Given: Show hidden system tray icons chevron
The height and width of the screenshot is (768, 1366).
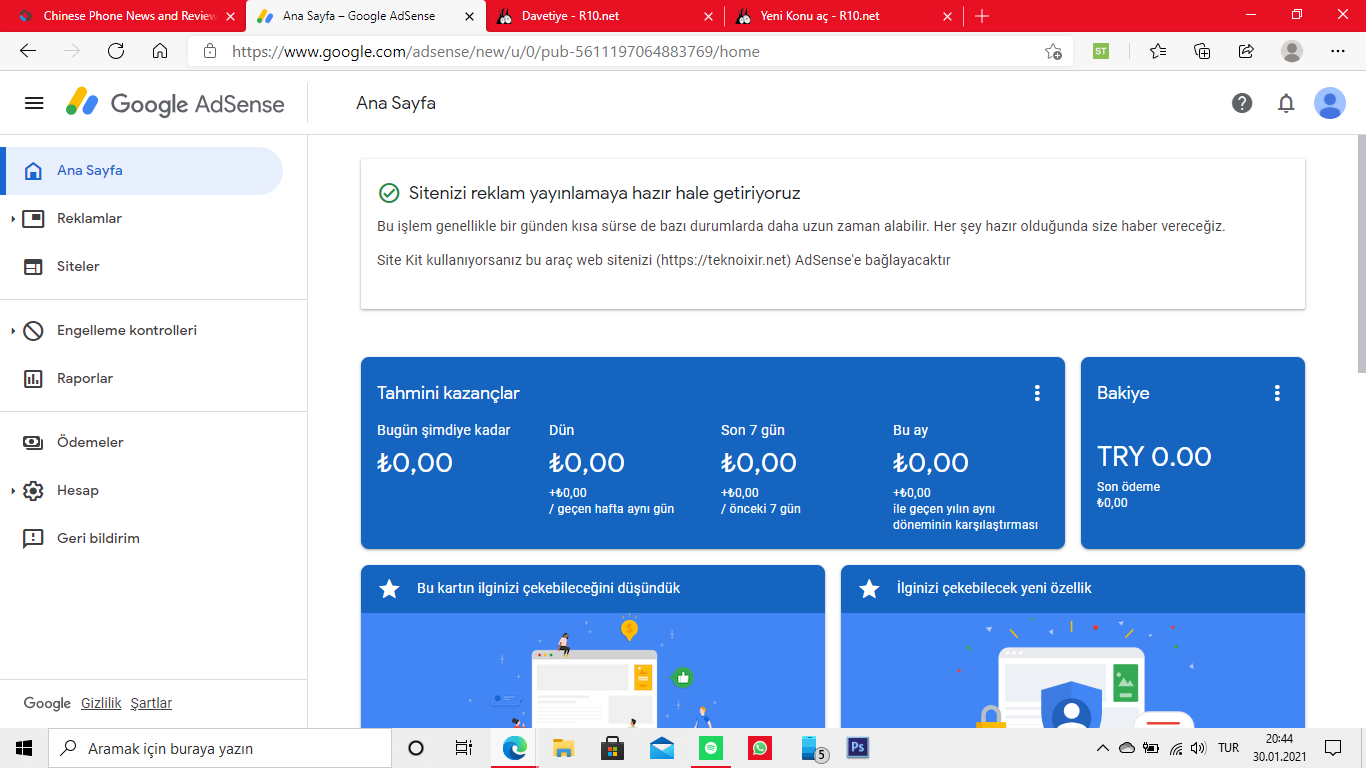Looking at the screenshot, I should pos(1103,748).
